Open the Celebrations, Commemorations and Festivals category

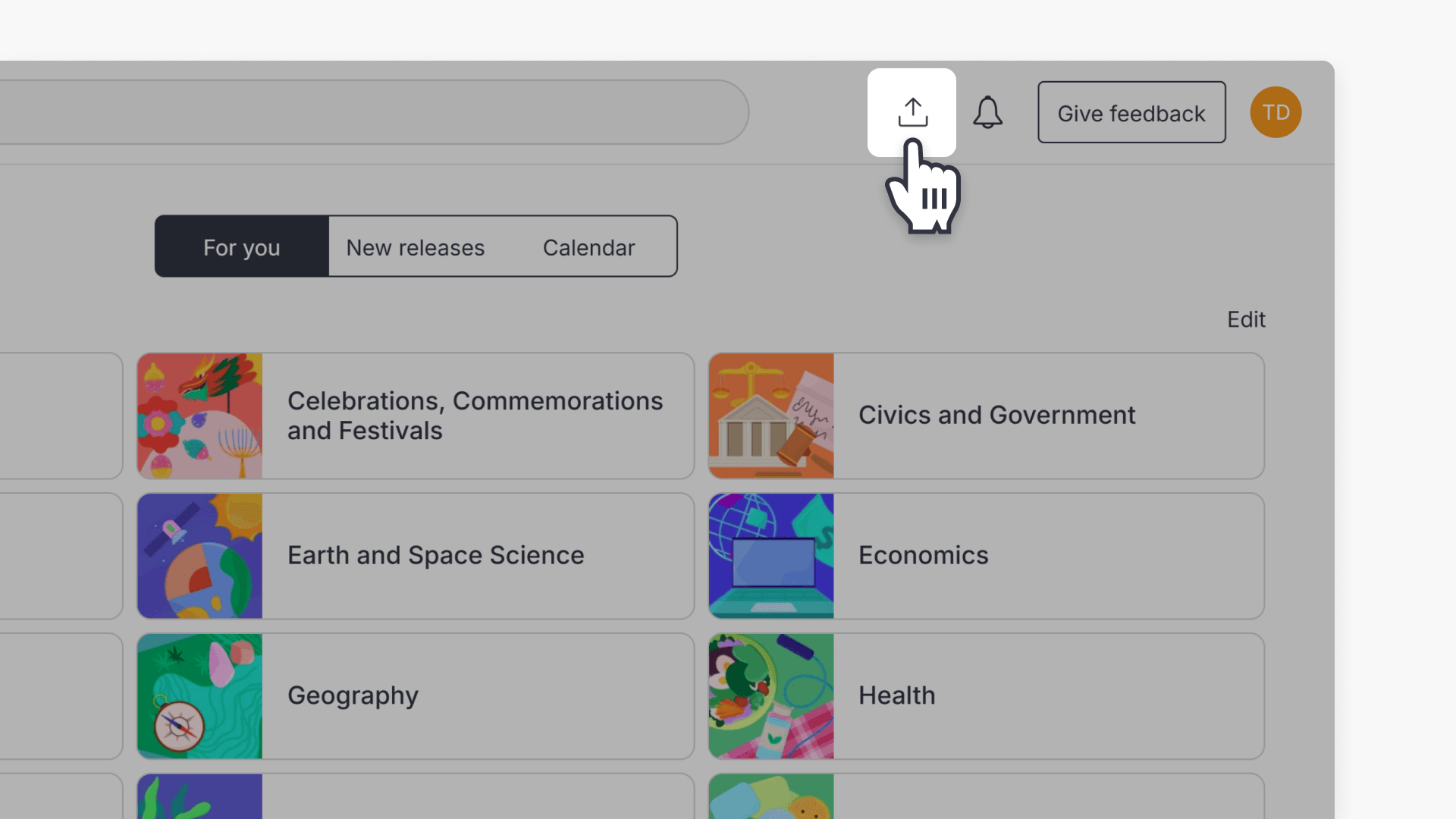[475, 416]
